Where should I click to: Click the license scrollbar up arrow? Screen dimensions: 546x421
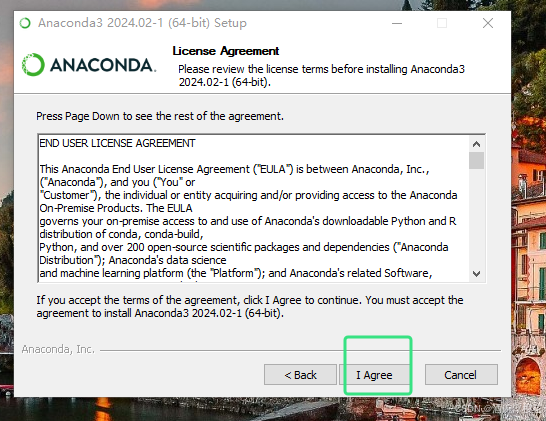point(476,144)
